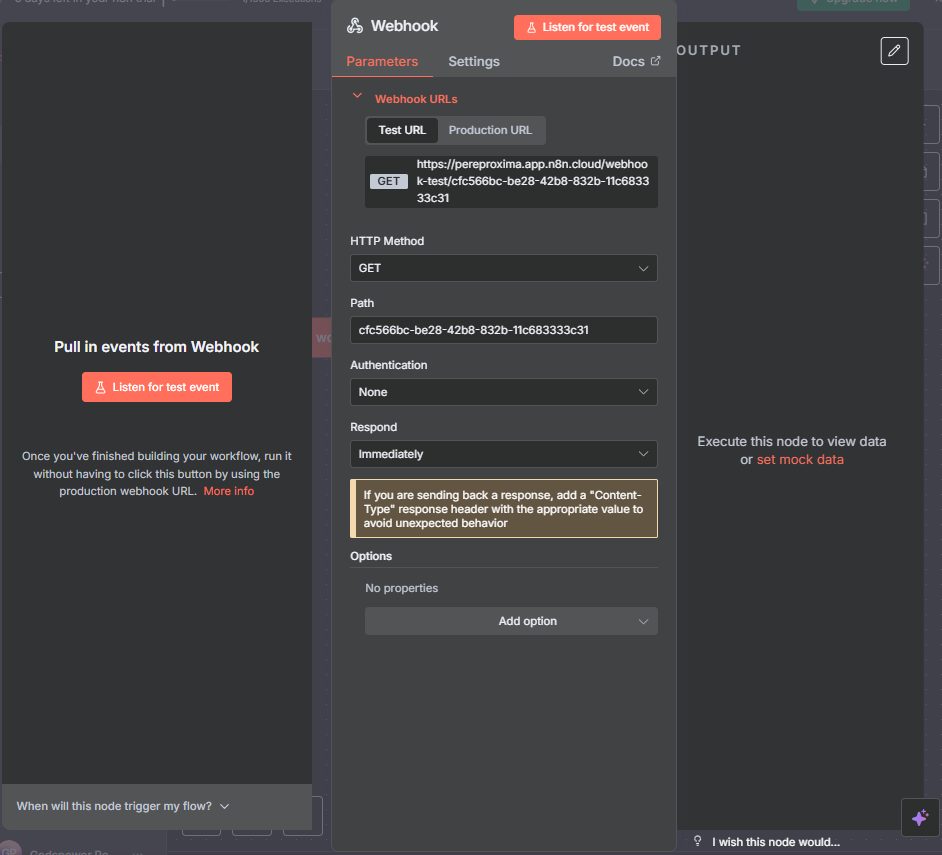942x855 pixels.
Task: Click Listen for test event in left panel
Action: click(157, 387)
